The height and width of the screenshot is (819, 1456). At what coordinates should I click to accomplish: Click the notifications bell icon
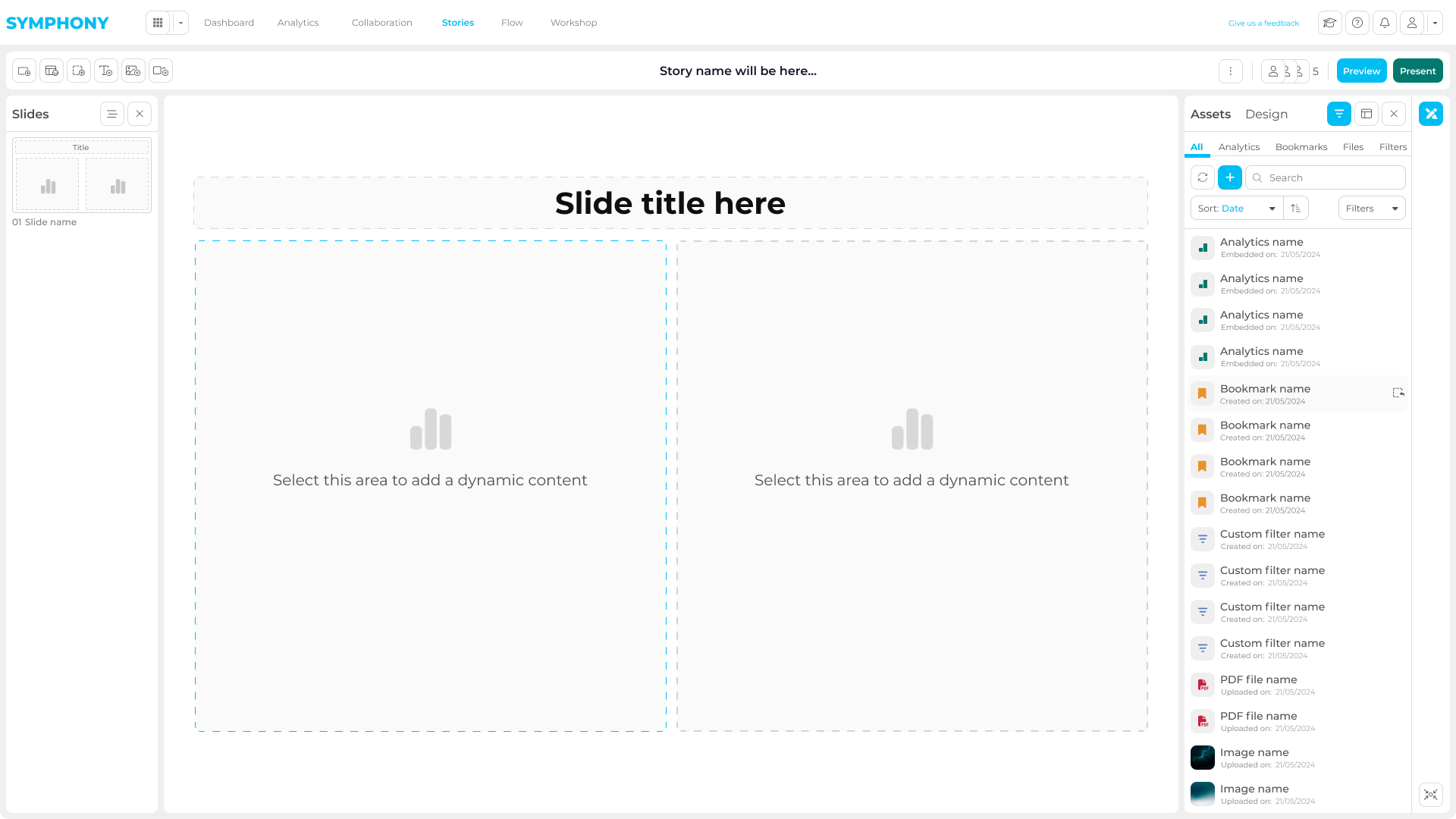click(1385, 23)
